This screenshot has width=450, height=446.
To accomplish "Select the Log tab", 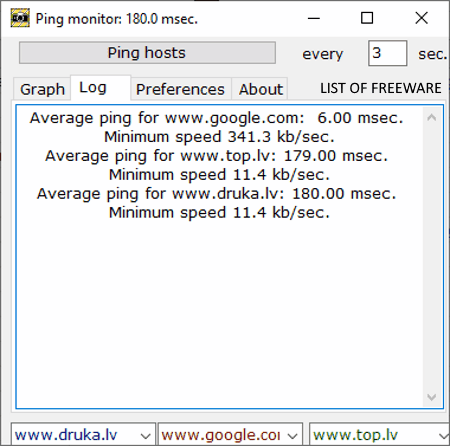I will (100, 88).
